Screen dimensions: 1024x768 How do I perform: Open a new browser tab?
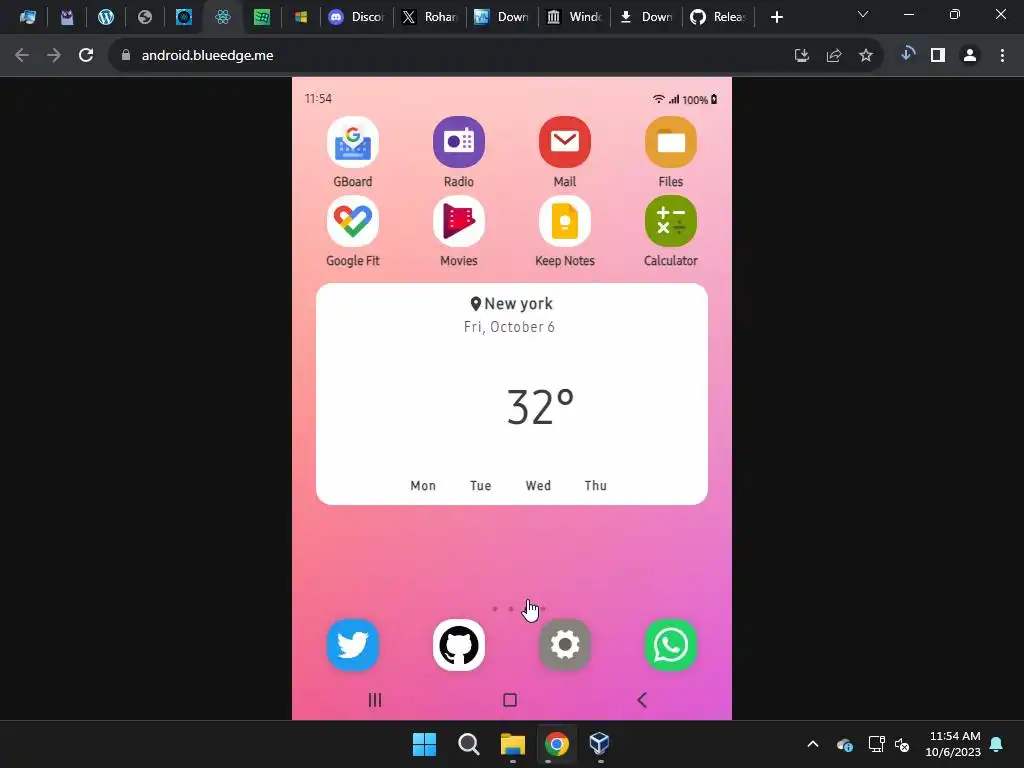pyautogui.click(x=776, y=17)
